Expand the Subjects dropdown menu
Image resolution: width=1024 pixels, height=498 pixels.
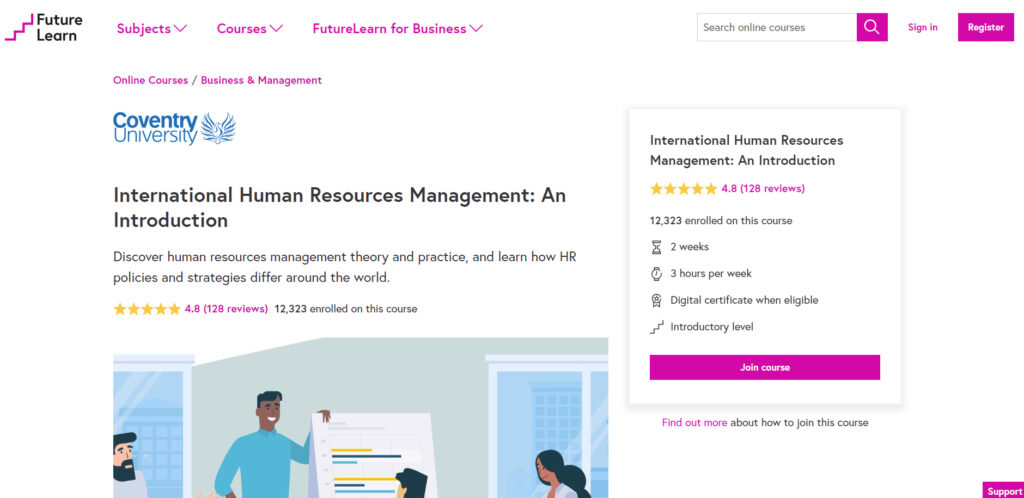(x=152, y=29)
